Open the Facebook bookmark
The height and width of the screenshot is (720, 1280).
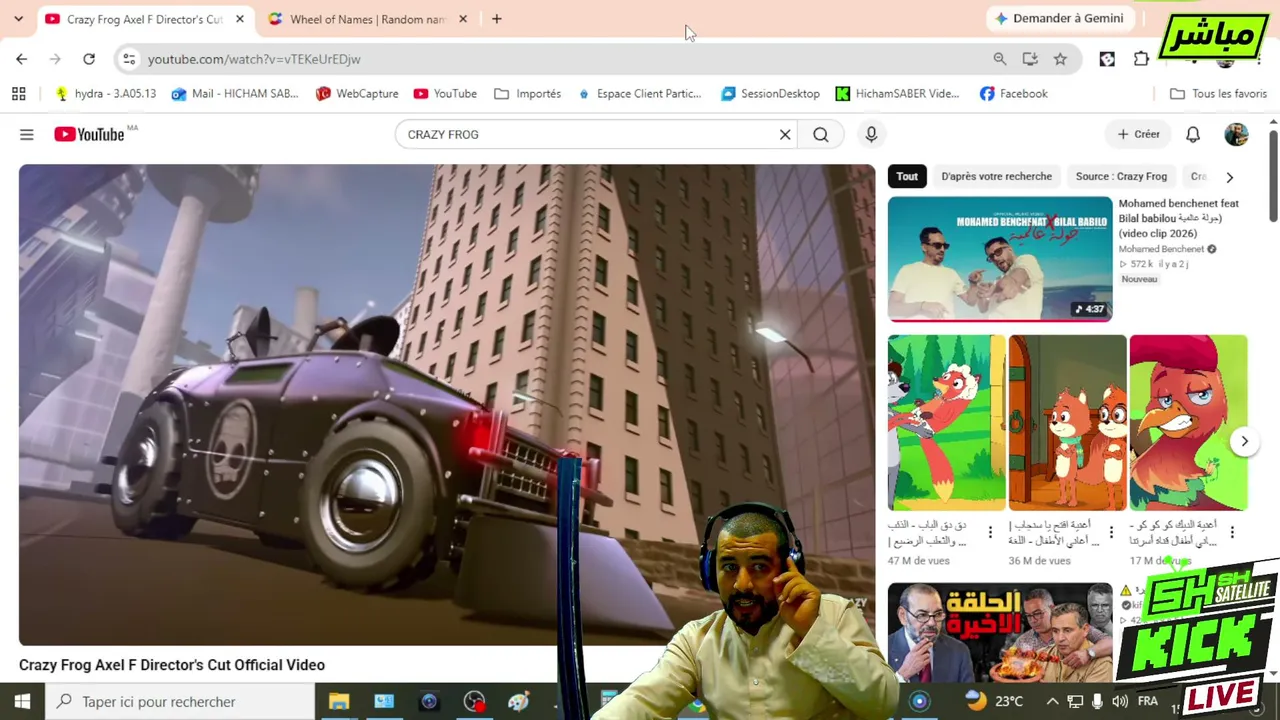coord(1013,94)
